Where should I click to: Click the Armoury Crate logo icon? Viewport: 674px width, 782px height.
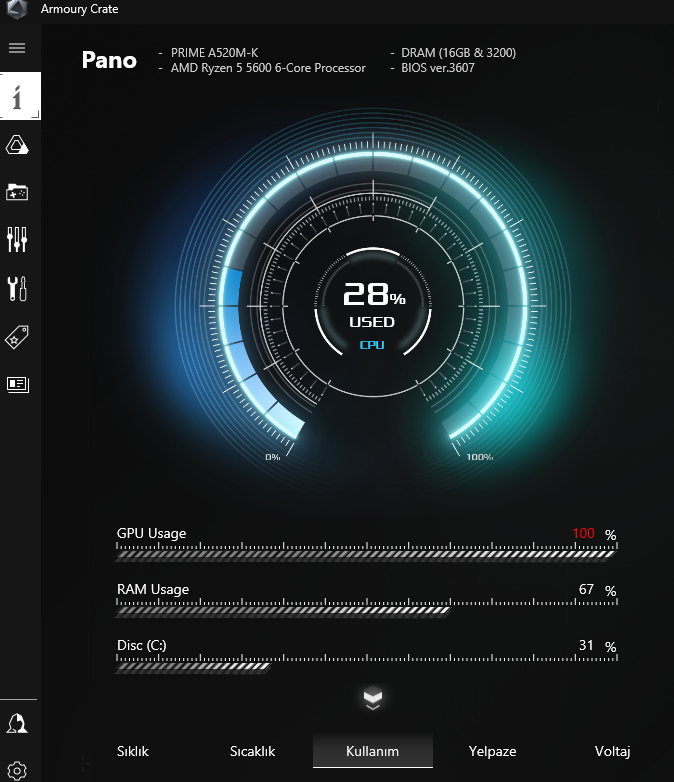click(x=16, y=9)
